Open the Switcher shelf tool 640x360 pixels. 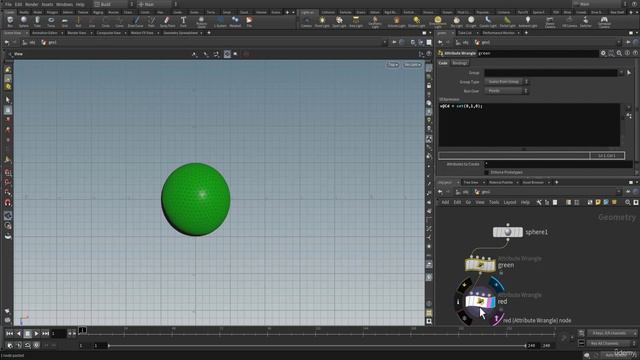pyautogui.click(x=586, y=22)
